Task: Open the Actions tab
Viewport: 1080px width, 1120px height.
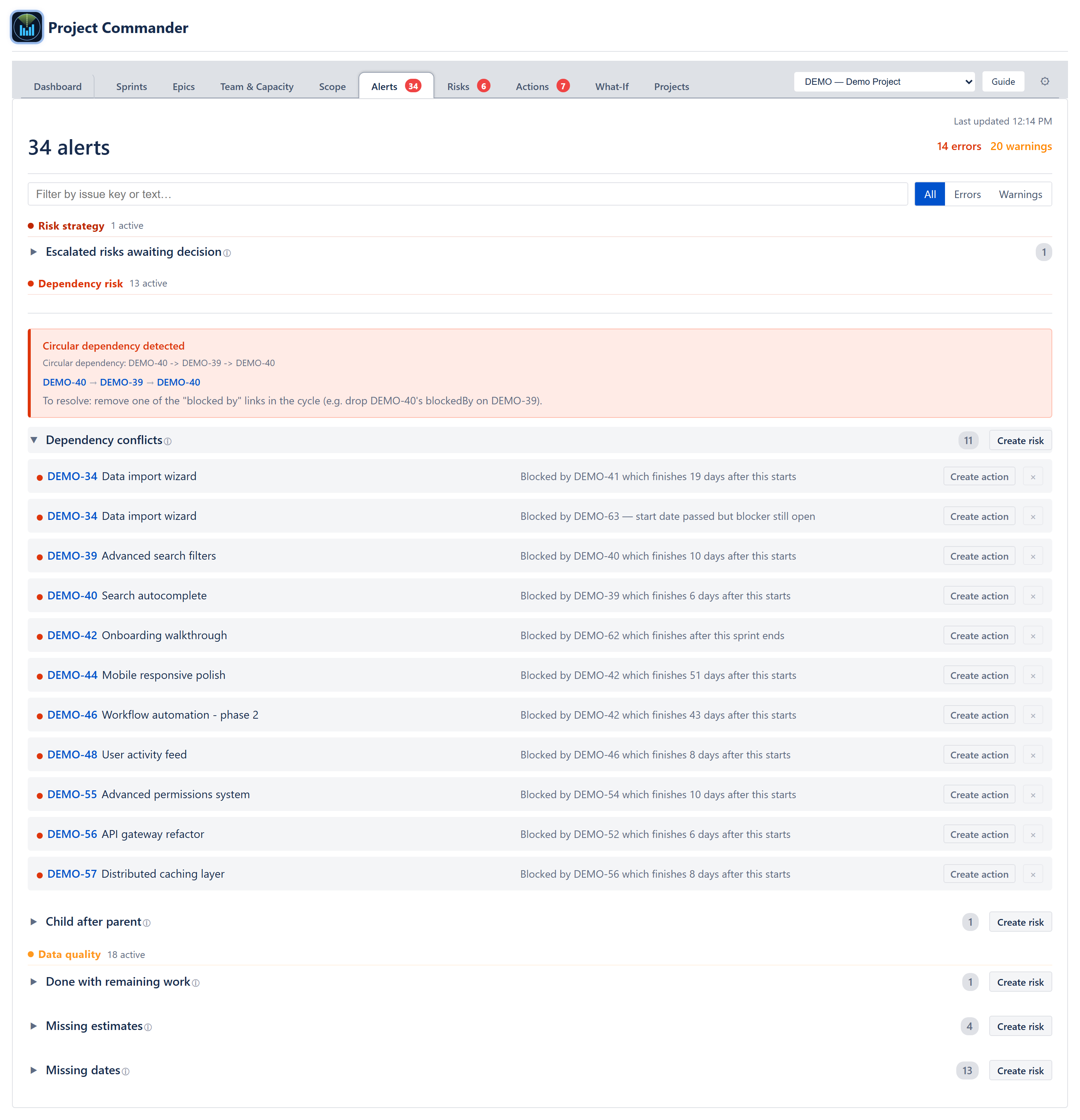Action: coord(542,86)
